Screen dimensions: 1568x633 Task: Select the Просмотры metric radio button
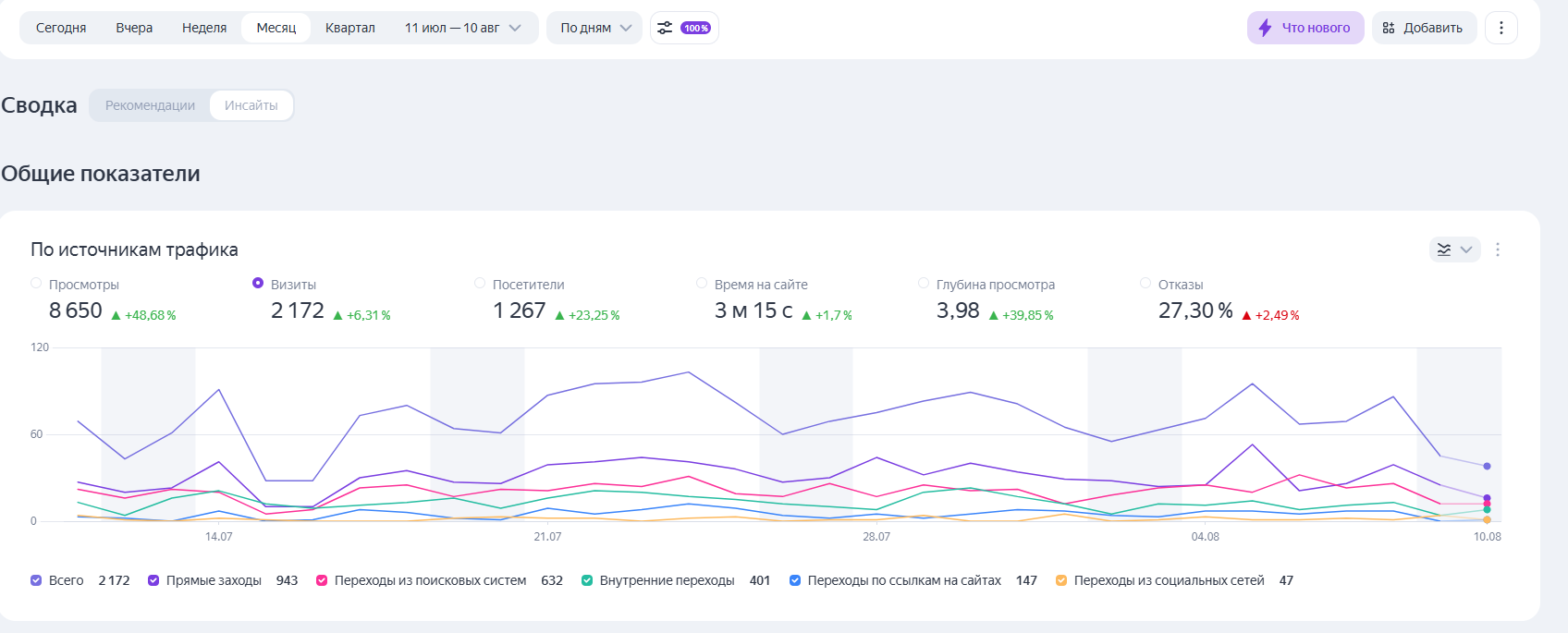36,284
